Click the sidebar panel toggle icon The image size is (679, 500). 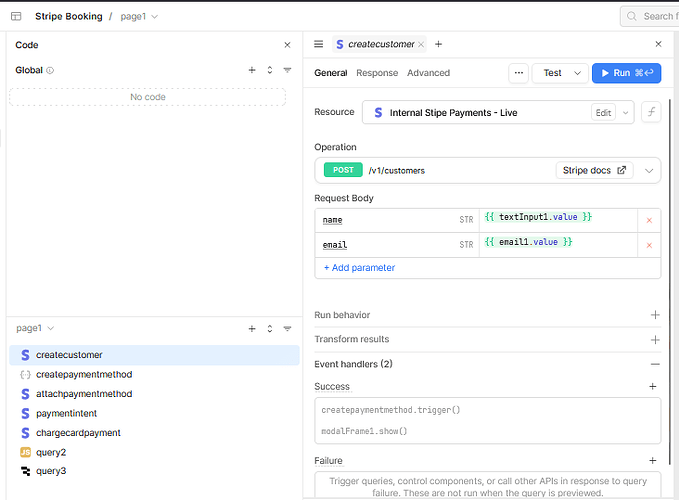pos(16,17)
